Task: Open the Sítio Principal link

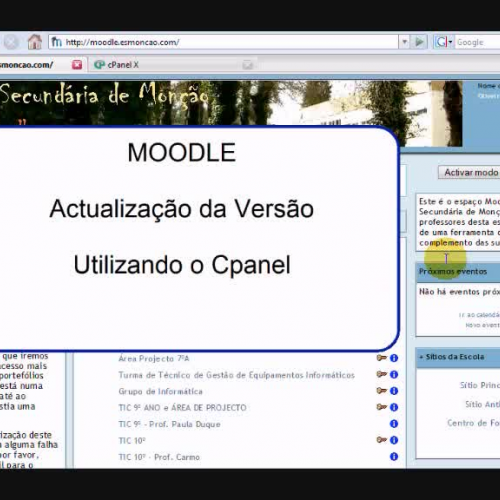Action: coord(480,385)
